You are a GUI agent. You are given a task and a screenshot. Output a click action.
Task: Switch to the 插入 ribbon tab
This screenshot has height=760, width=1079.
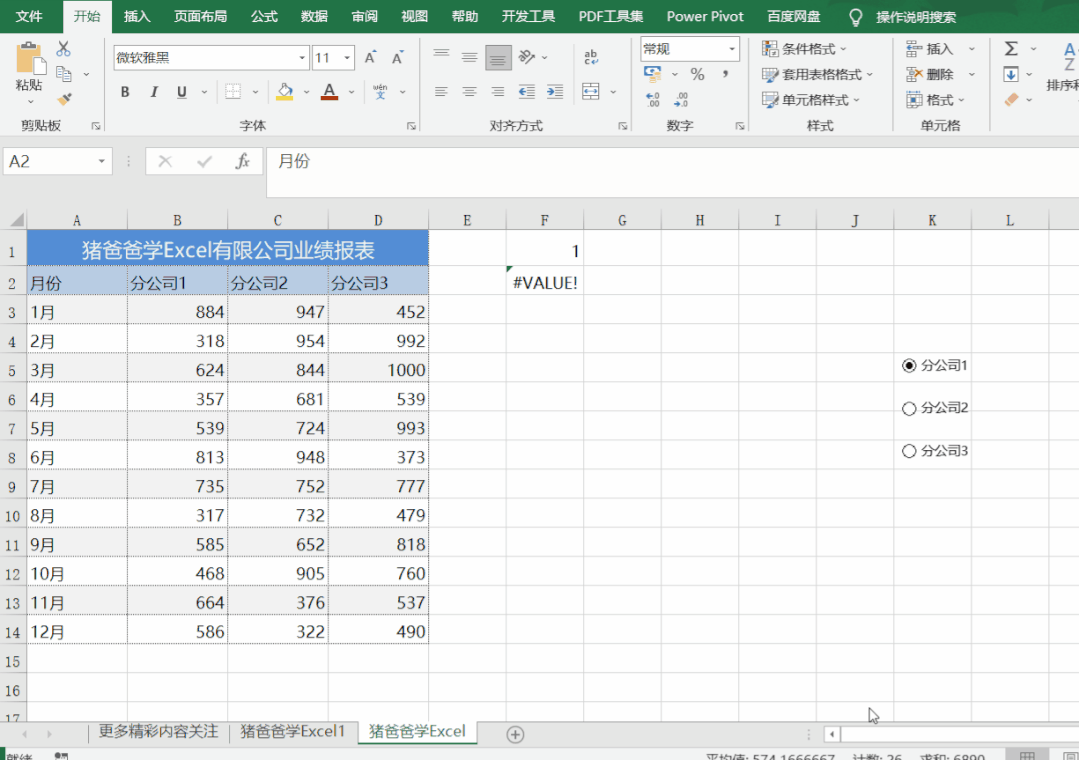[137, 16]
